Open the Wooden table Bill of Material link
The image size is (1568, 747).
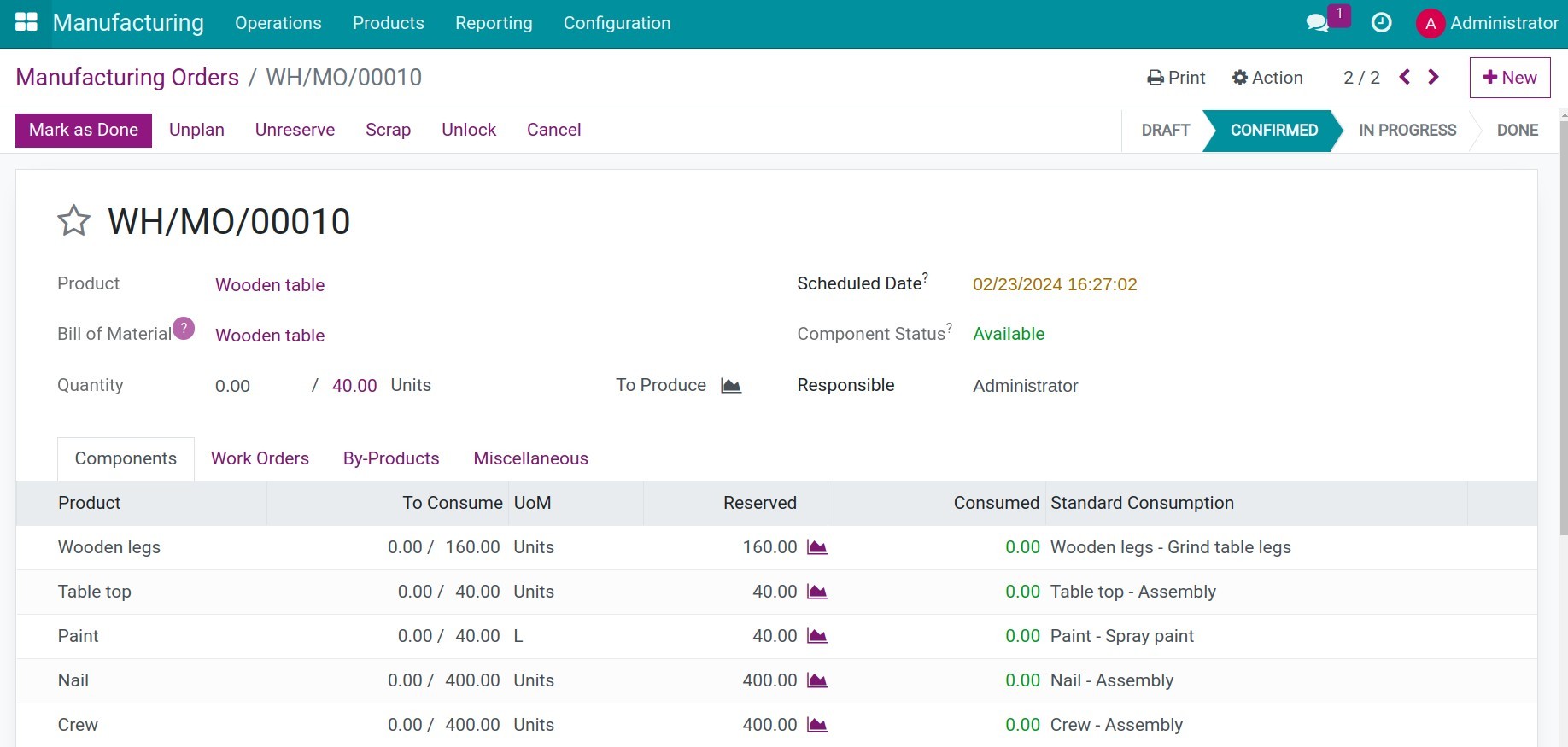pyautogui.click(x=270, y=336)
